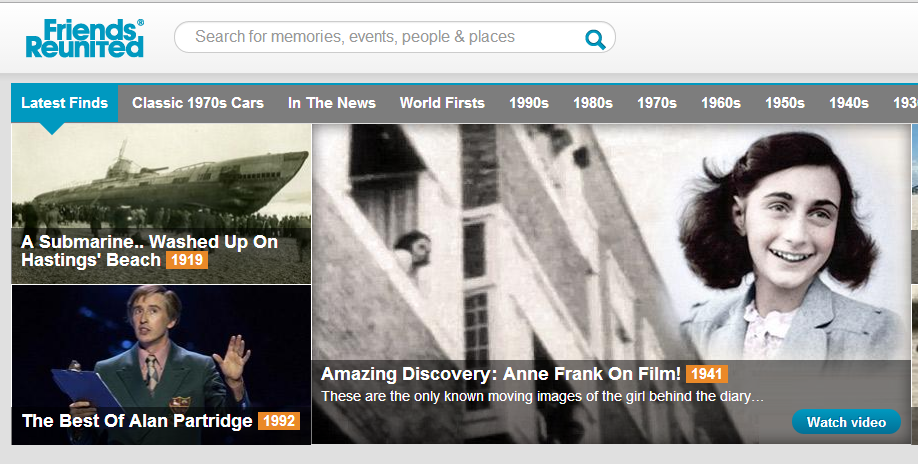Screen dimensions: 918x464
Task: Select the Latest Finds tab
Action: 64,103
